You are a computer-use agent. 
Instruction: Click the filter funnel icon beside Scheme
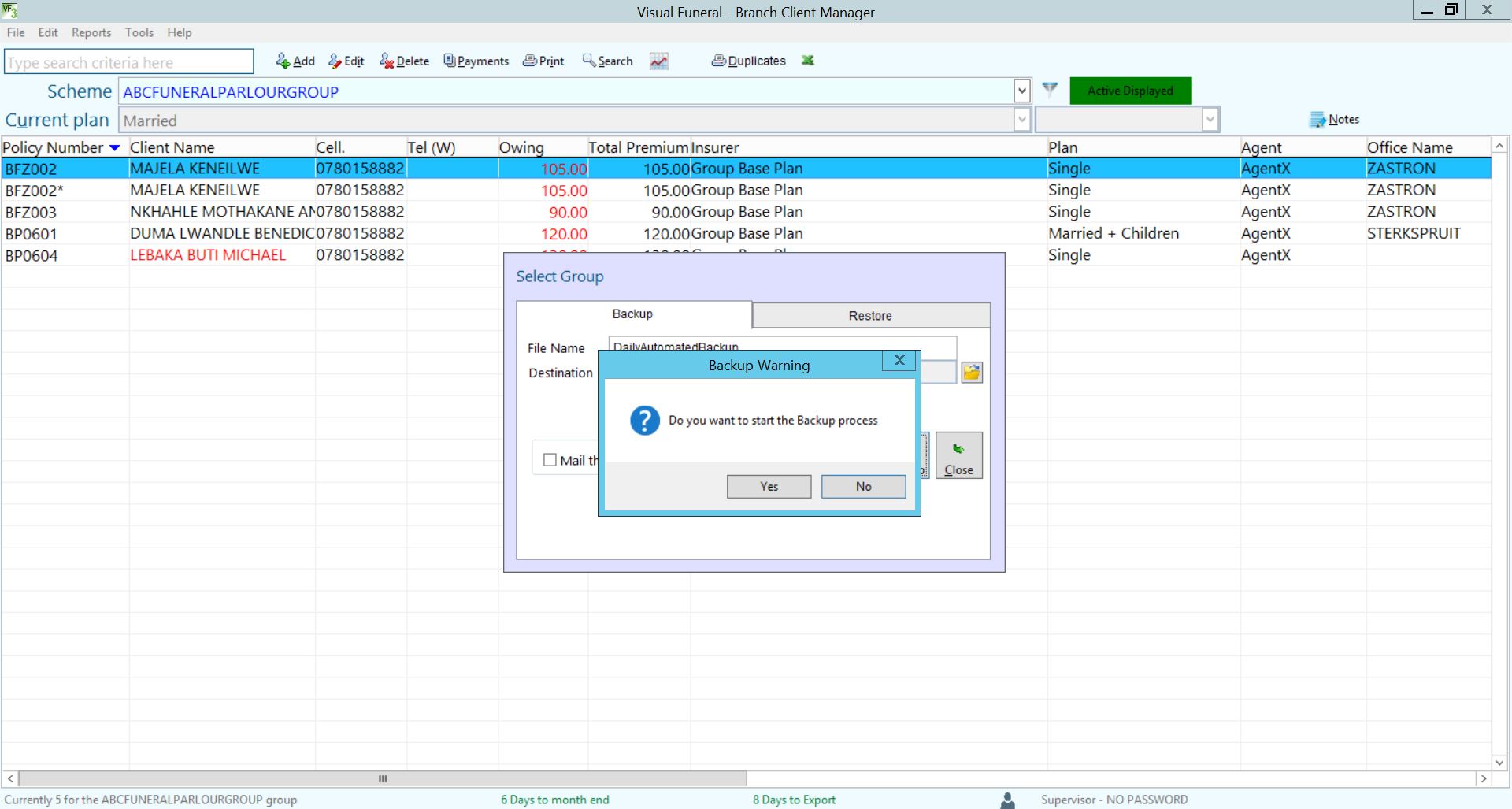point(1050,90)
